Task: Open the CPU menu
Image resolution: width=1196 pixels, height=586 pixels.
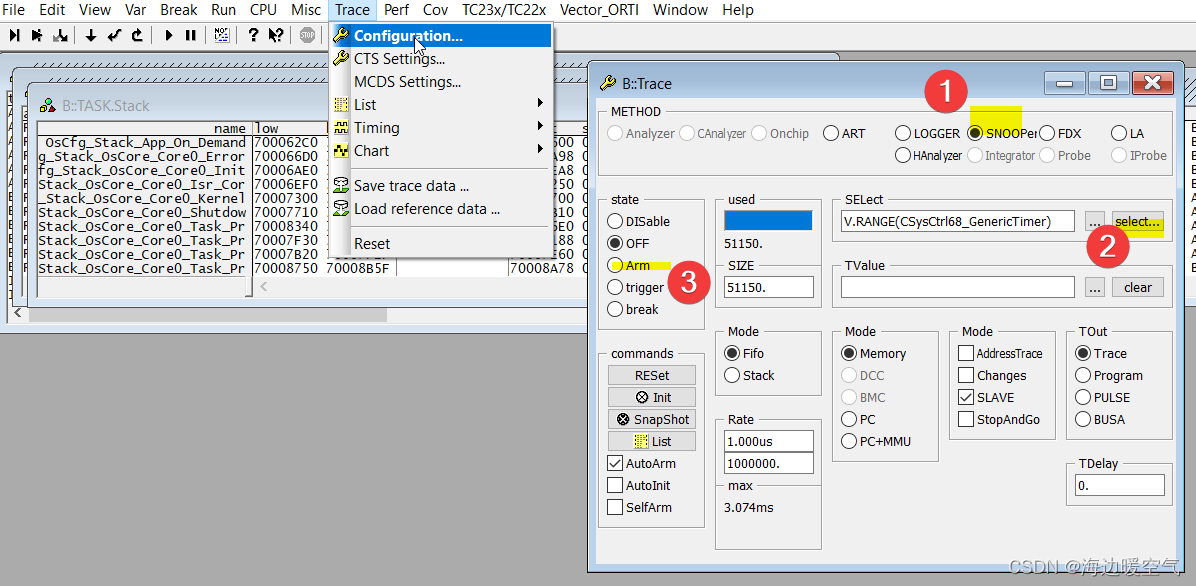Action: 263,10
